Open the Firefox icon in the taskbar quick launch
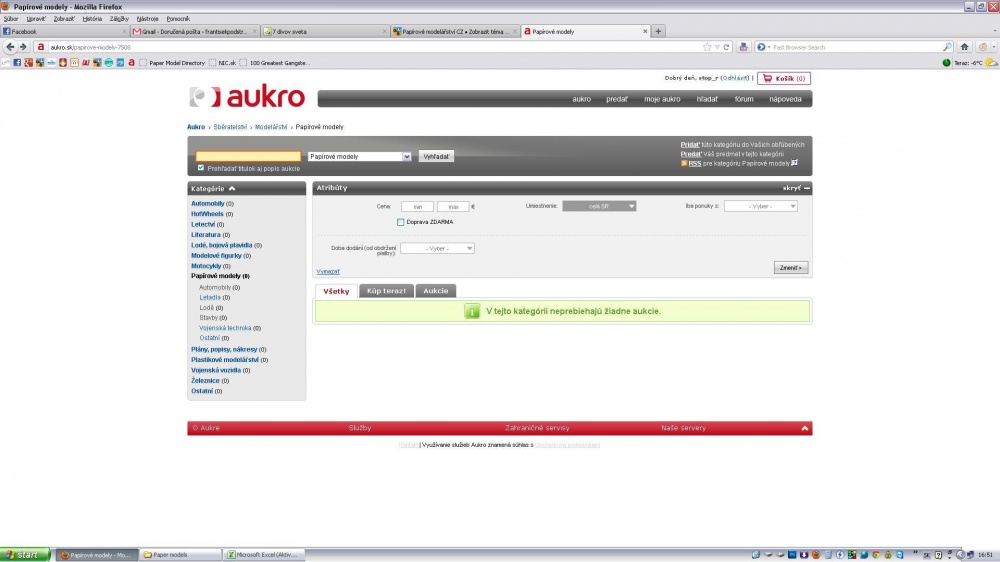Viewport: 1000px width, 562px height. [x=816, y=555]
